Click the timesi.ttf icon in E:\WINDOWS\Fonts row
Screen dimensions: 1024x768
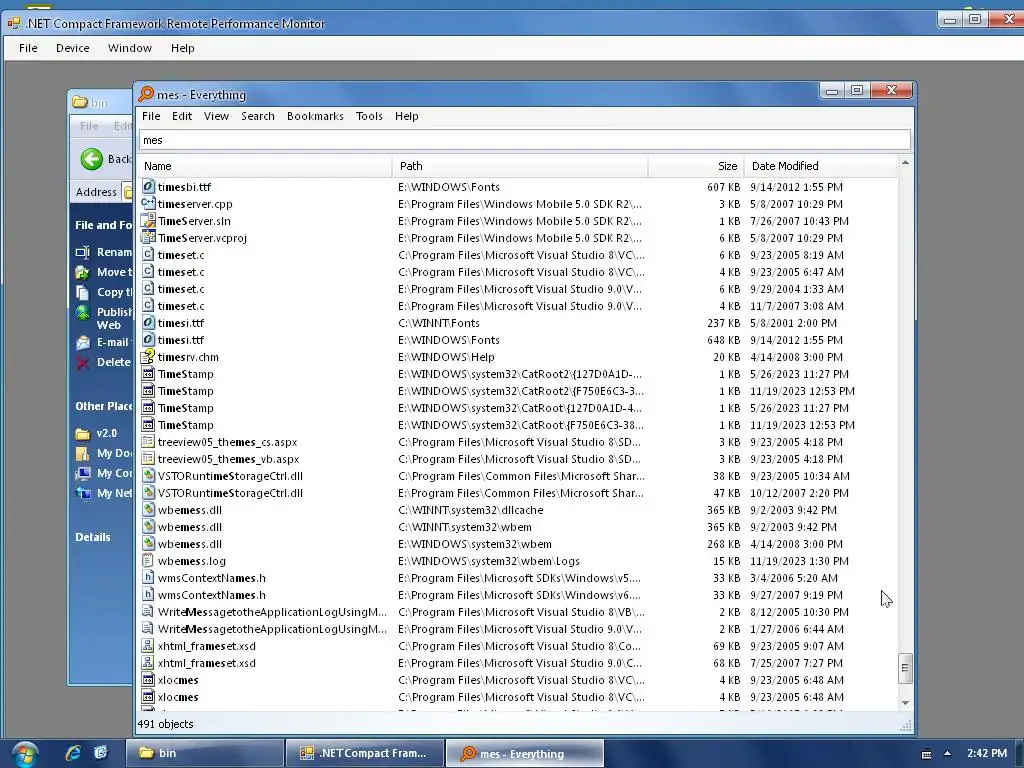(x=148, y=340)
